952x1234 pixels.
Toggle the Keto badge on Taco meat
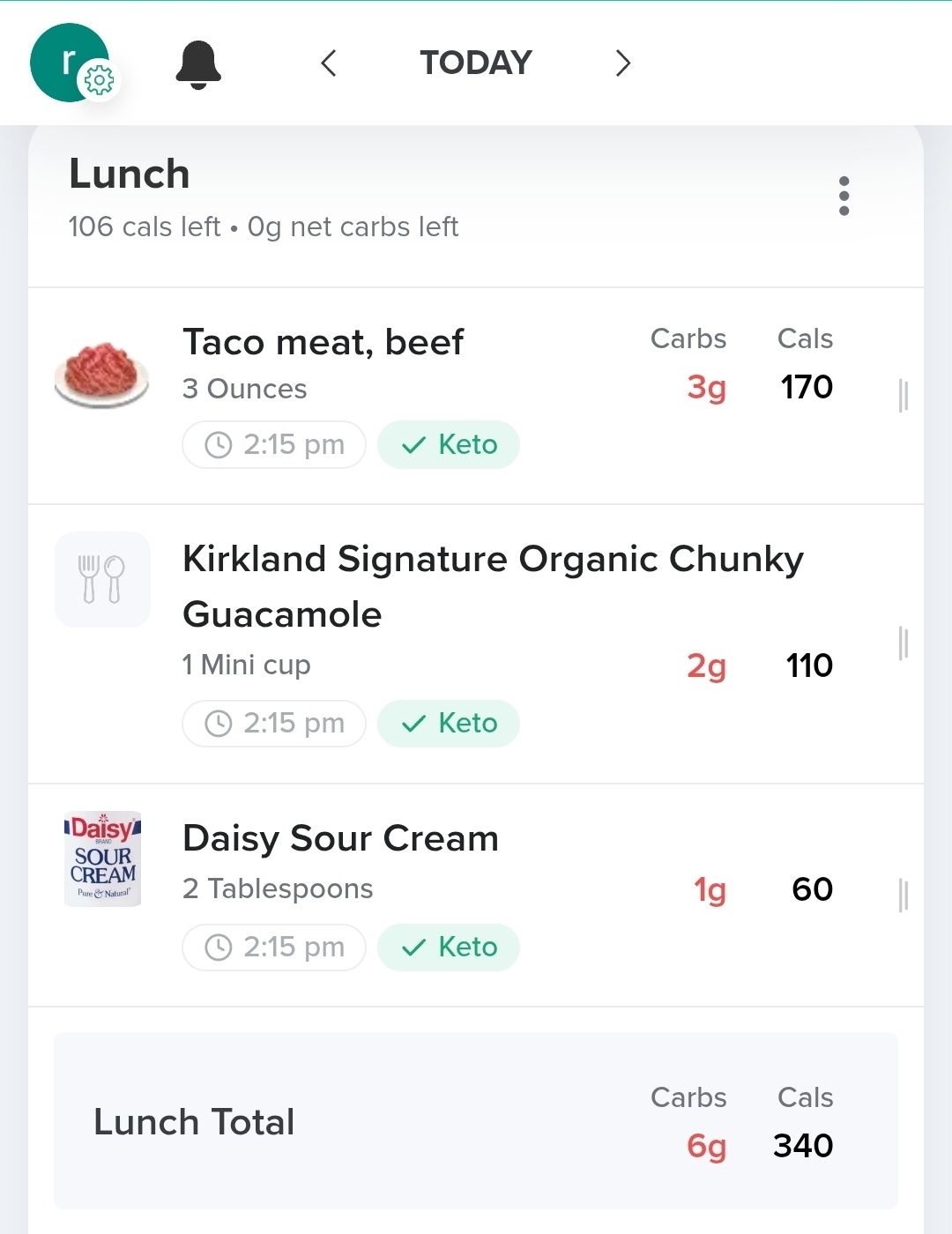point(449,444)
